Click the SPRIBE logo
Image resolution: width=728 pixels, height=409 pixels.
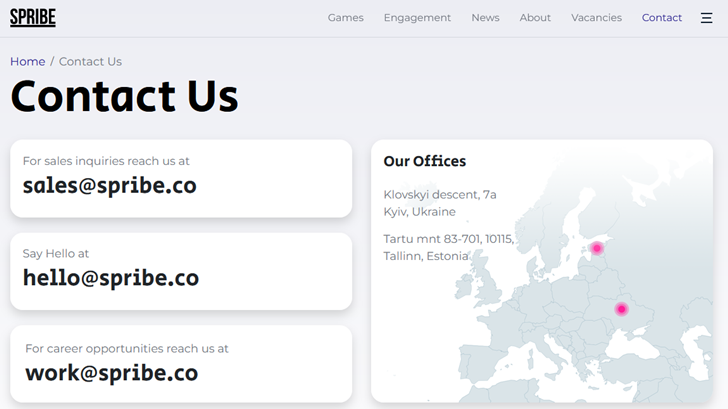point(33,18)
